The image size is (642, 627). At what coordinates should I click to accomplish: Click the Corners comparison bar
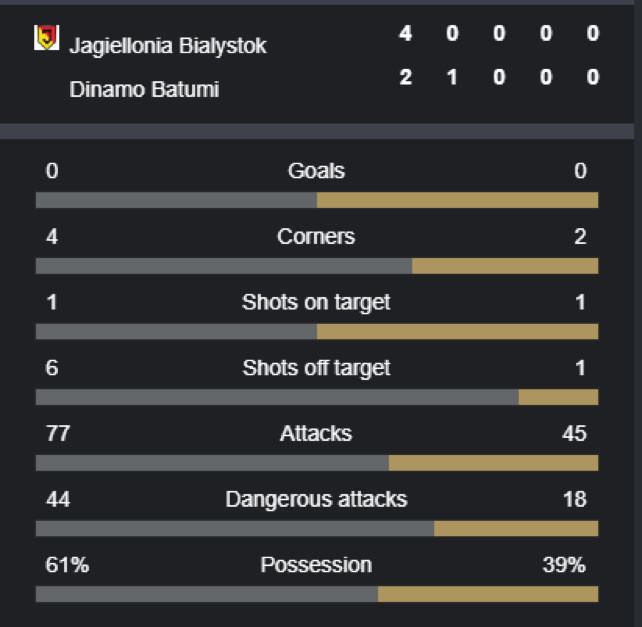coord(317,266)
